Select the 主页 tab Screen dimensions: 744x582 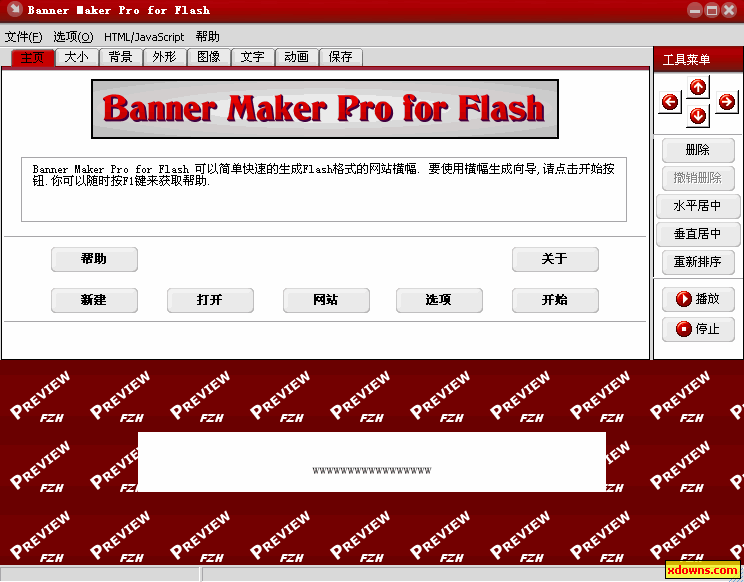click(x=32, y=57)
